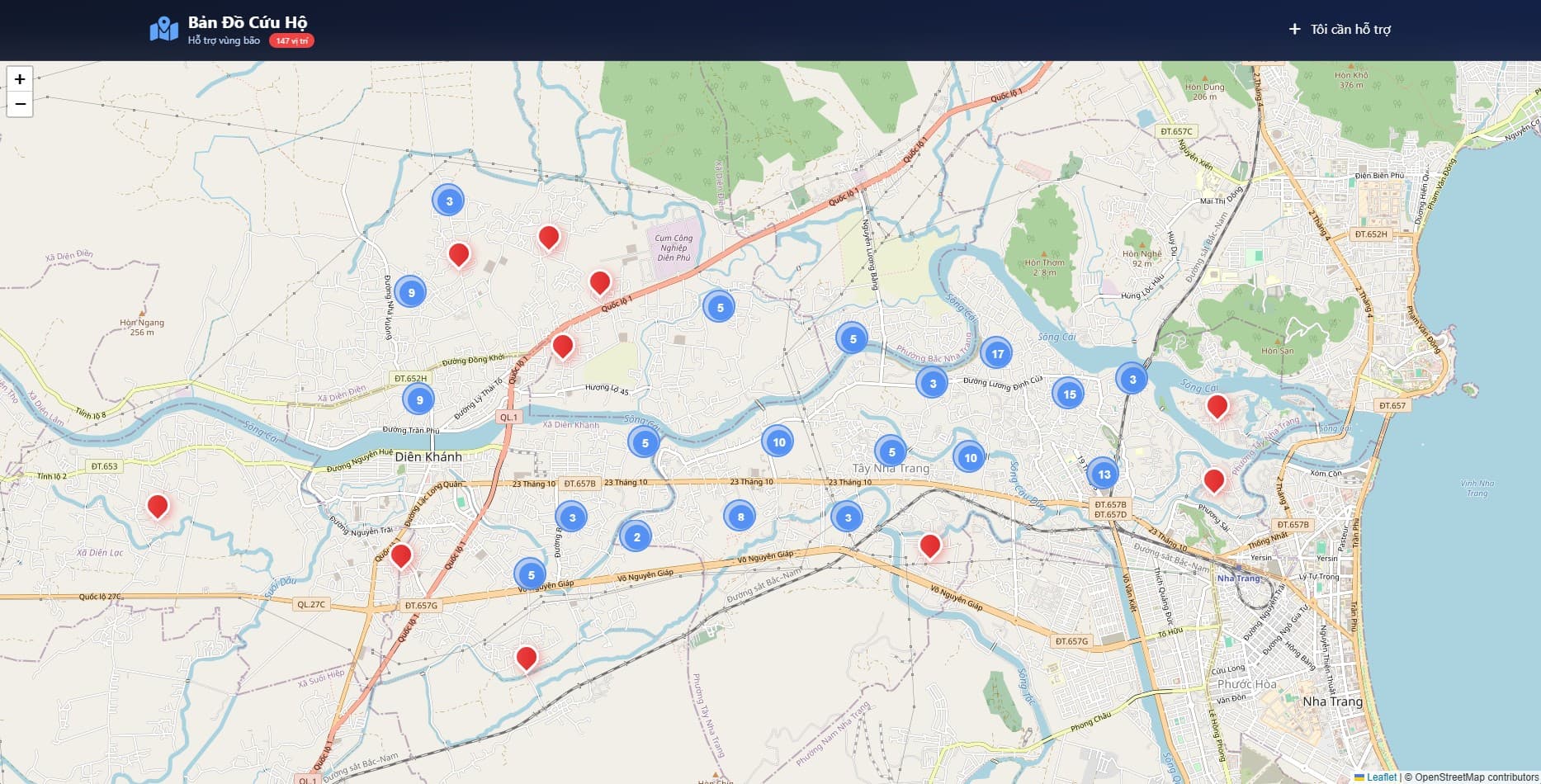This screenshot has height=784, width=1541.
Task: Click the red pin near Xã Diên Lạc
Action: click(158, 508)
